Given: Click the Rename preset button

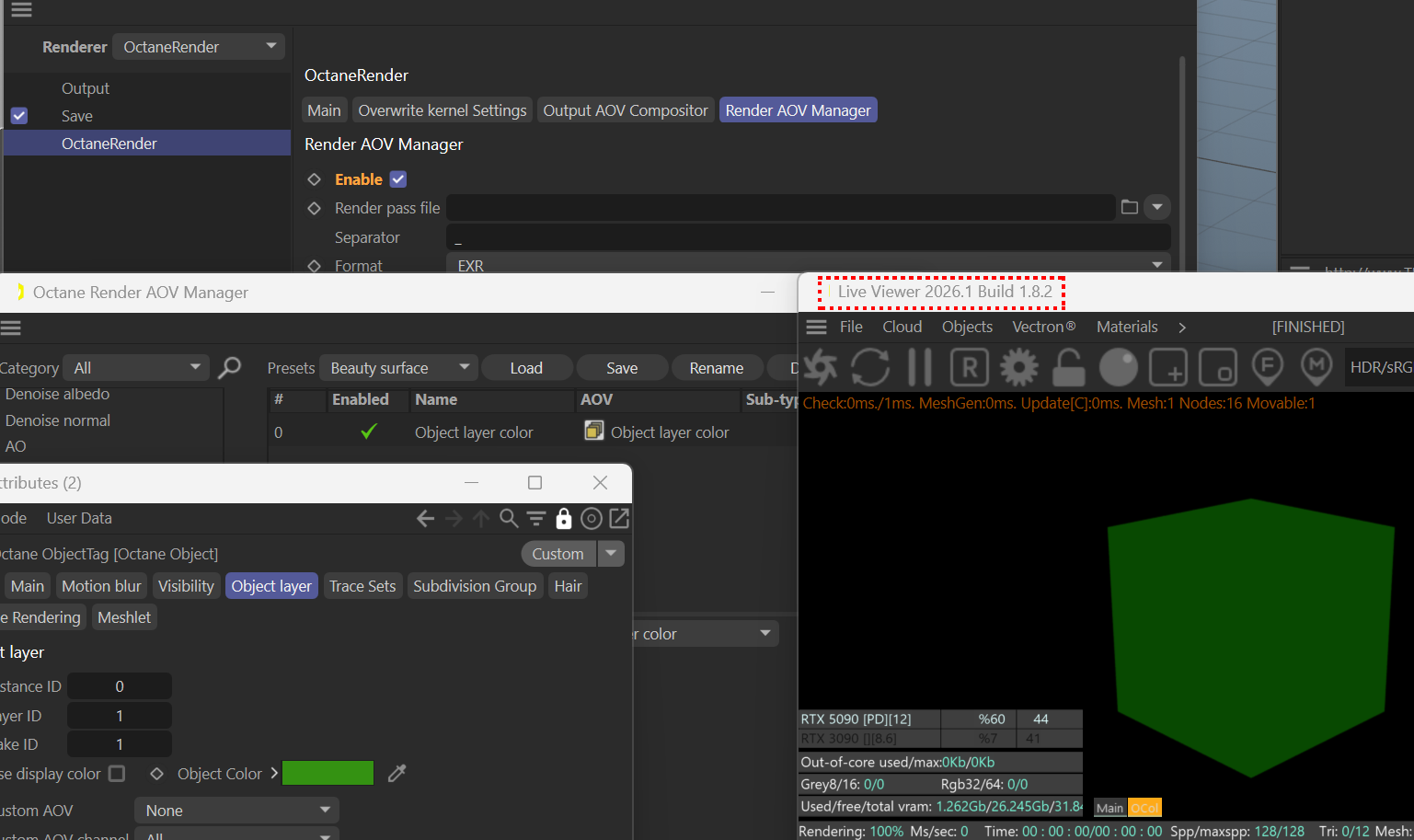Looking at the screenshot, I should point(716,368).
